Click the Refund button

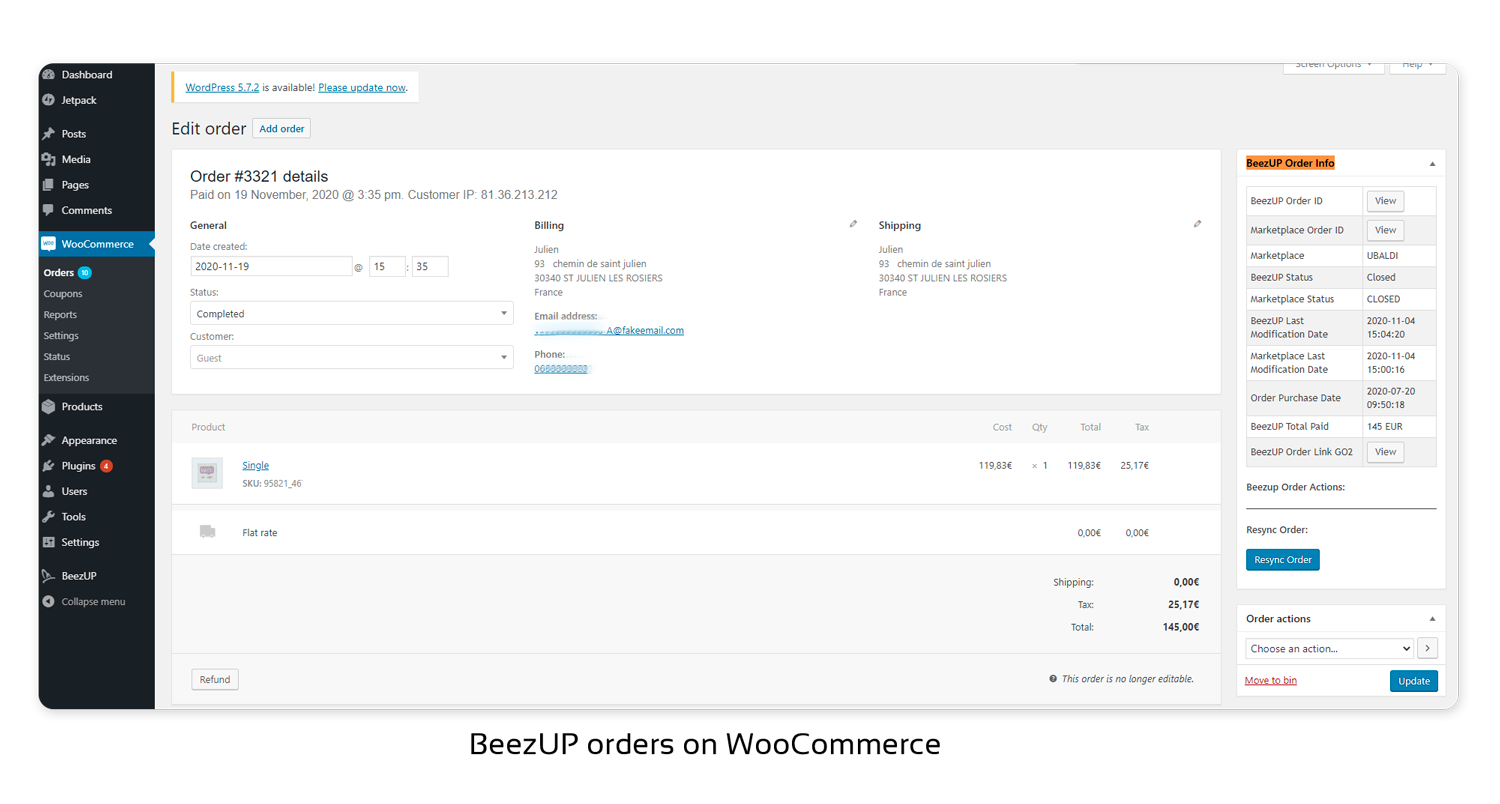point(215,679)
